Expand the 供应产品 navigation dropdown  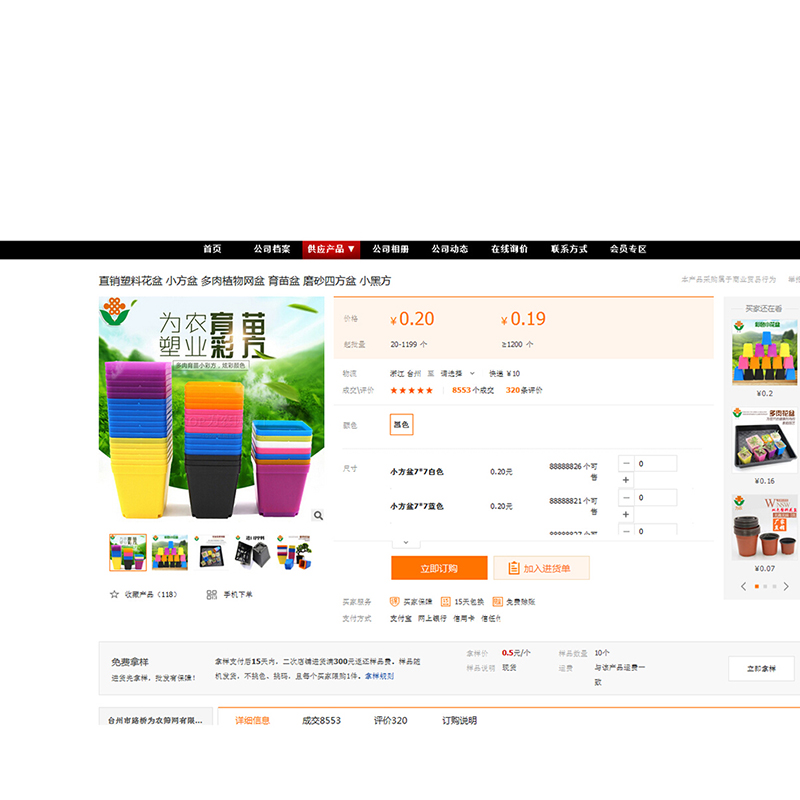[x=331, y=249]
